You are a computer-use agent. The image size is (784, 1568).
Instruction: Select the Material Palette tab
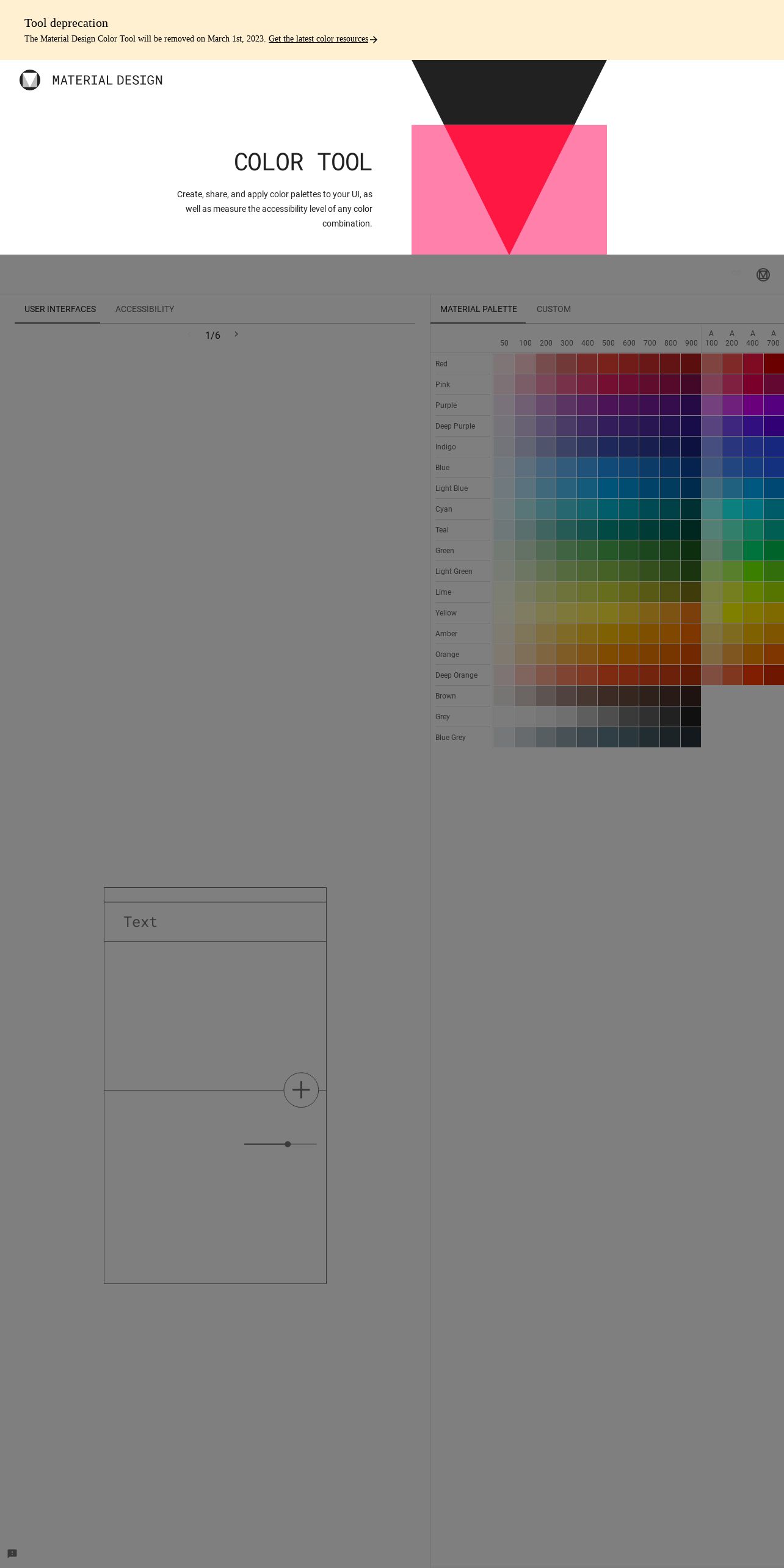(x=478, y=309)
